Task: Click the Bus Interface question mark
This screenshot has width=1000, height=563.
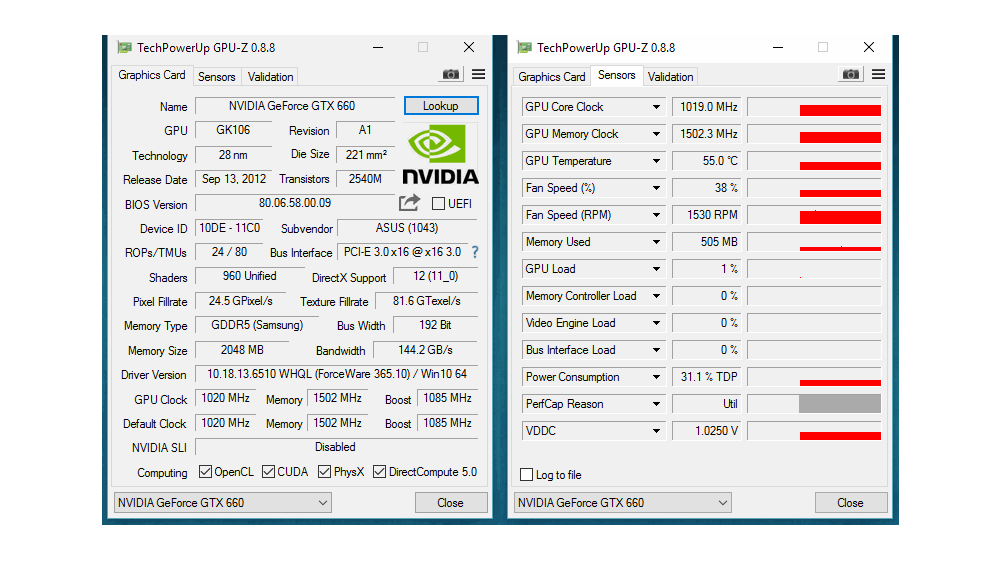Action: coord(475,252)
